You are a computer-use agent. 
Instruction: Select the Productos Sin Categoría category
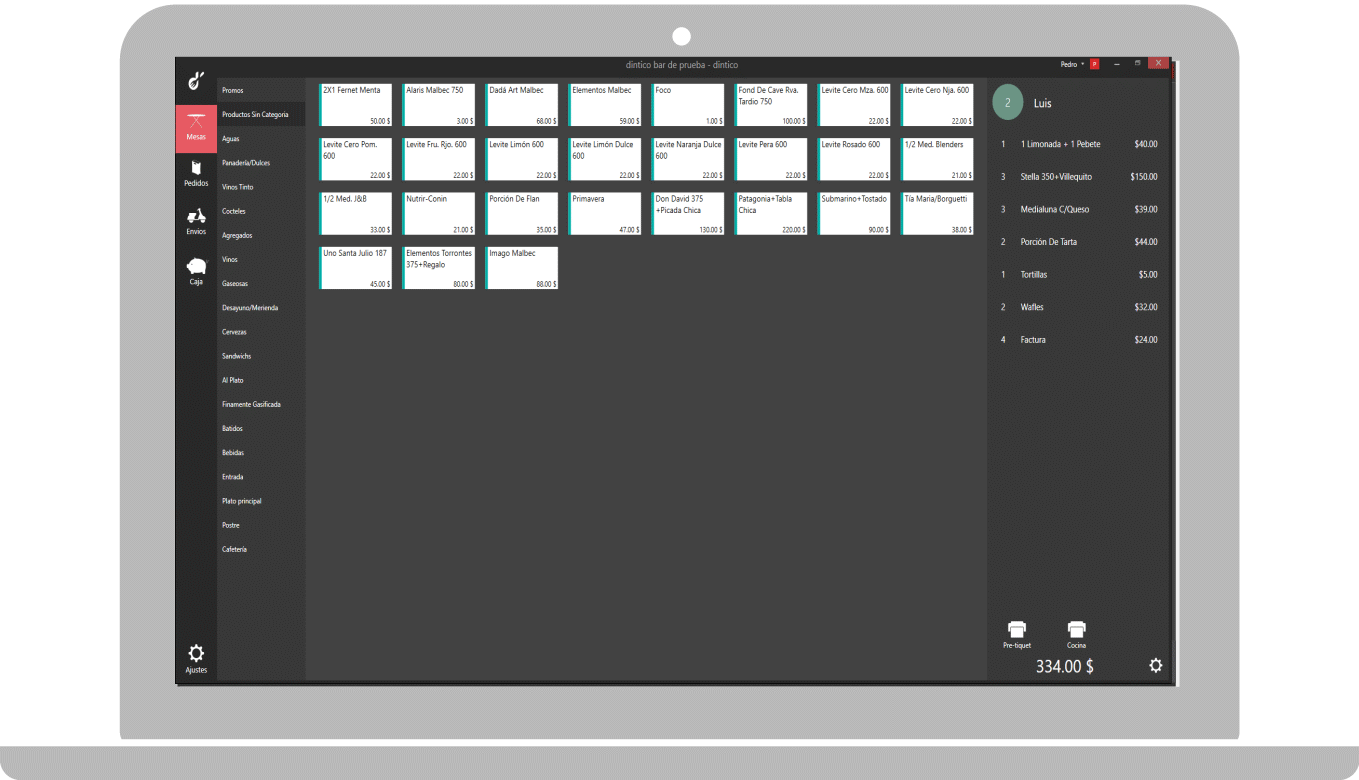(x=261, y=114)
